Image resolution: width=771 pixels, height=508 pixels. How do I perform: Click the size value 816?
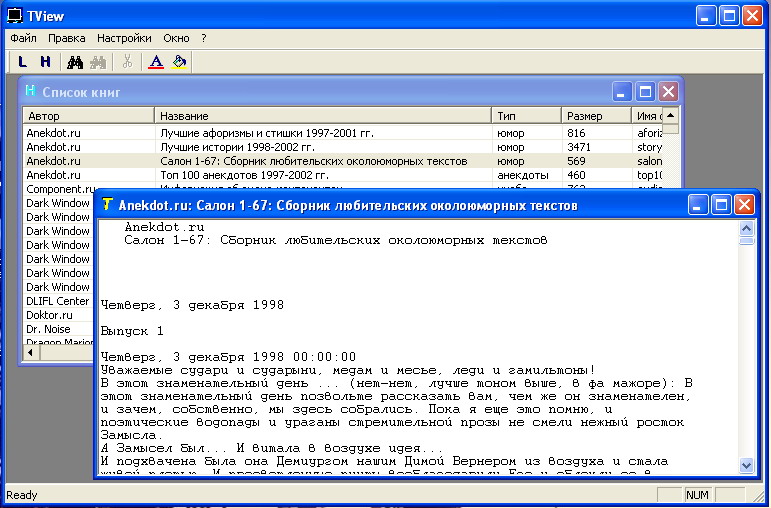tap(576, 133)
